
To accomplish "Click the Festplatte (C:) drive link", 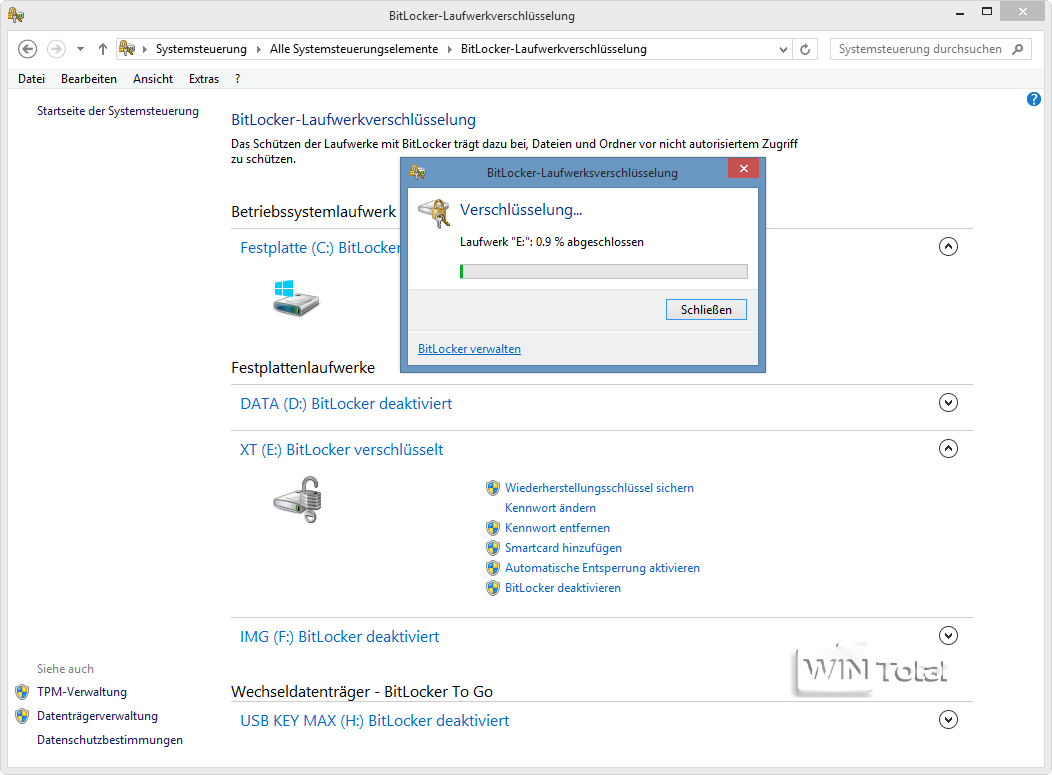I will pyautogui.click(x=320, y=248).
